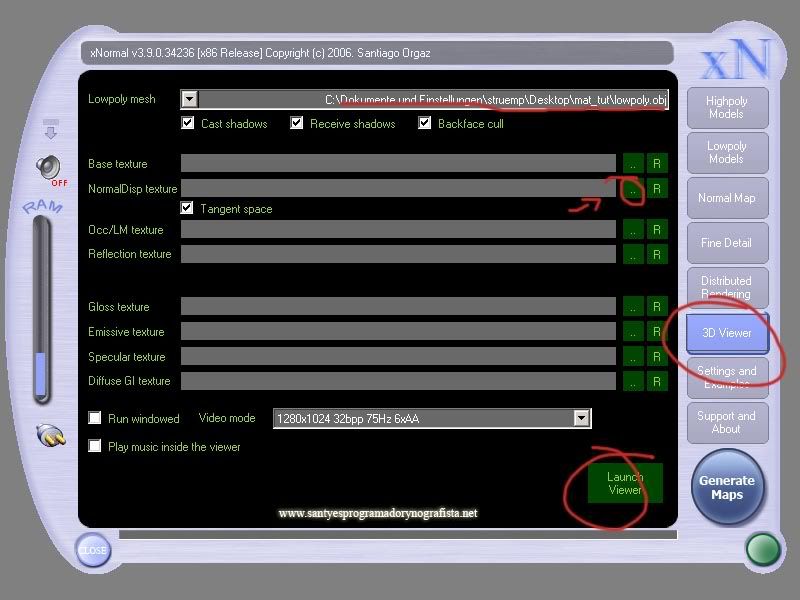Click the Generate Maps button
The image size is (800, 600).
(x=727, y=487)
